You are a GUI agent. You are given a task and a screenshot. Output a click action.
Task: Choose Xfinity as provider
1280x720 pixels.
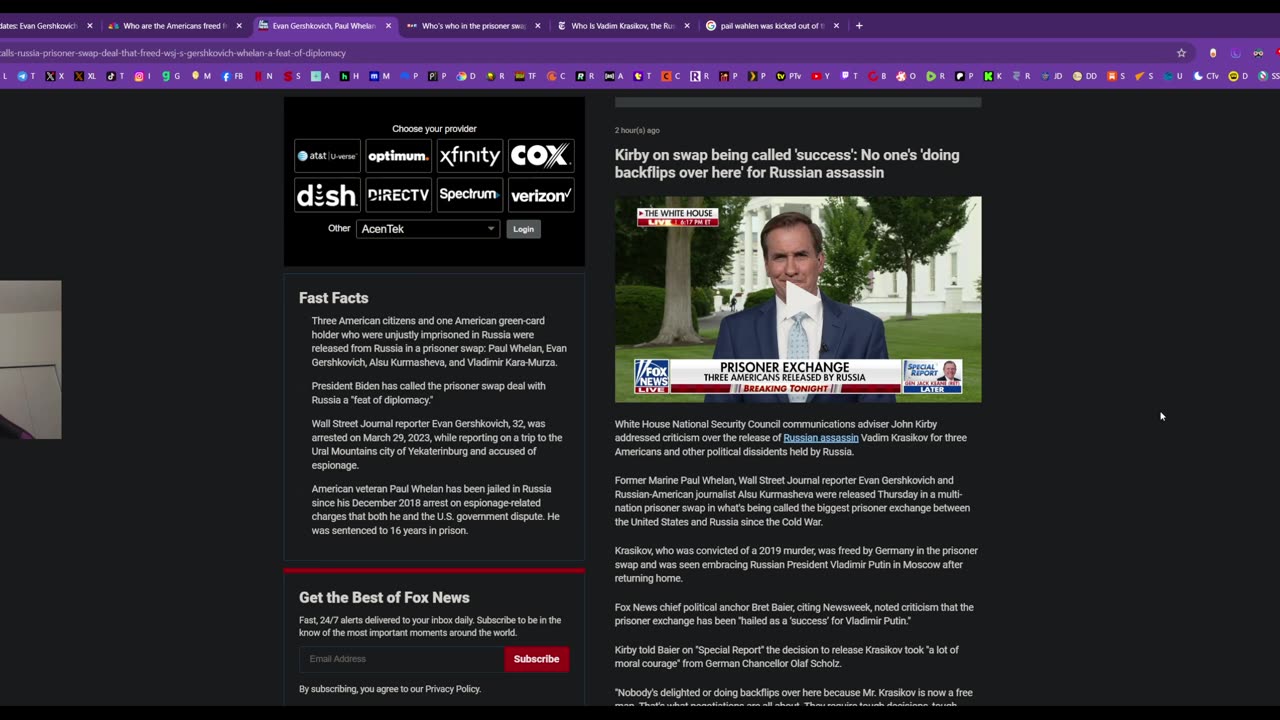point(469,156)
